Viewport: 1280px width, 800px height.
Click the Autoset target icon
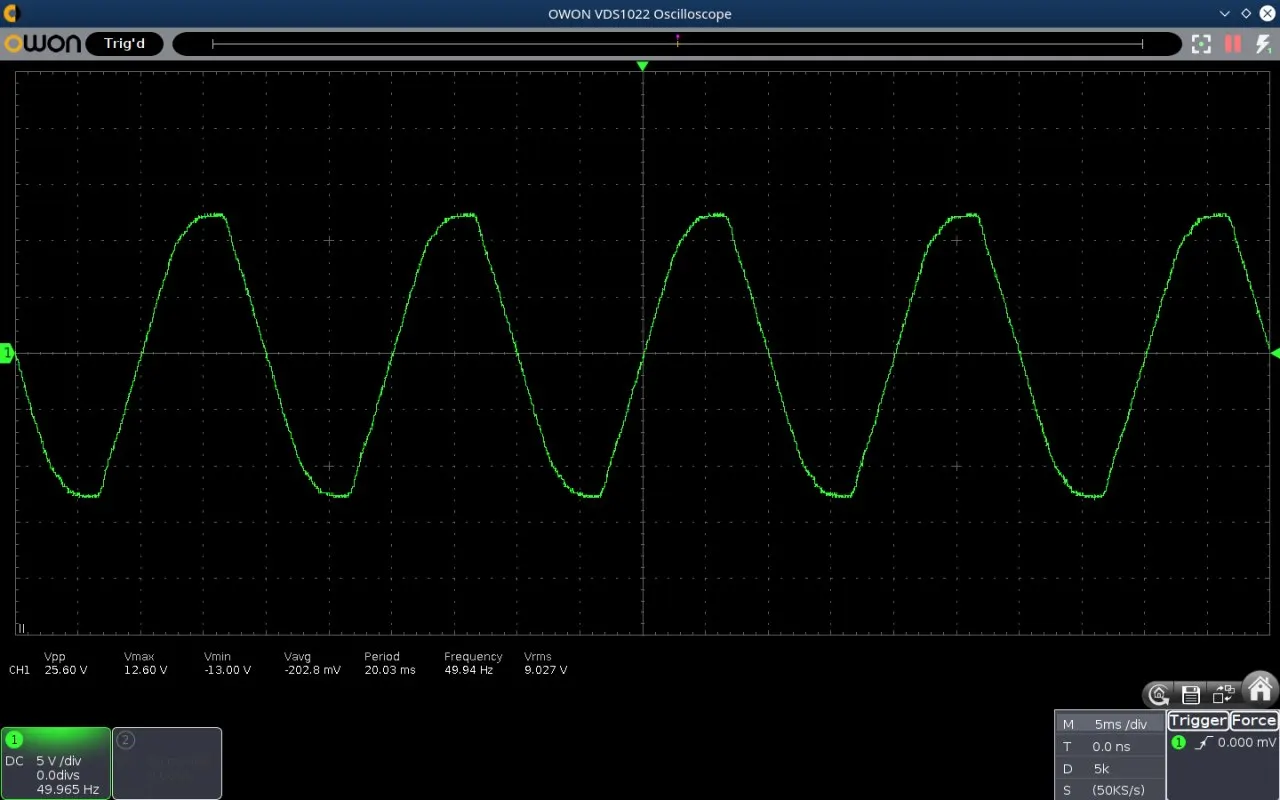(1201, 44)
